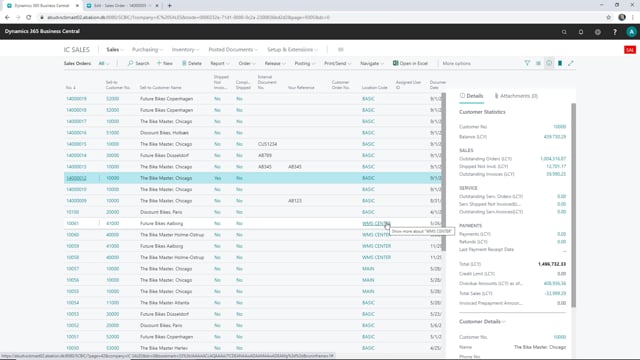Expand the Inventory navigation menu
The width and height of the screenshot is (640, 360).
[185, 49]
